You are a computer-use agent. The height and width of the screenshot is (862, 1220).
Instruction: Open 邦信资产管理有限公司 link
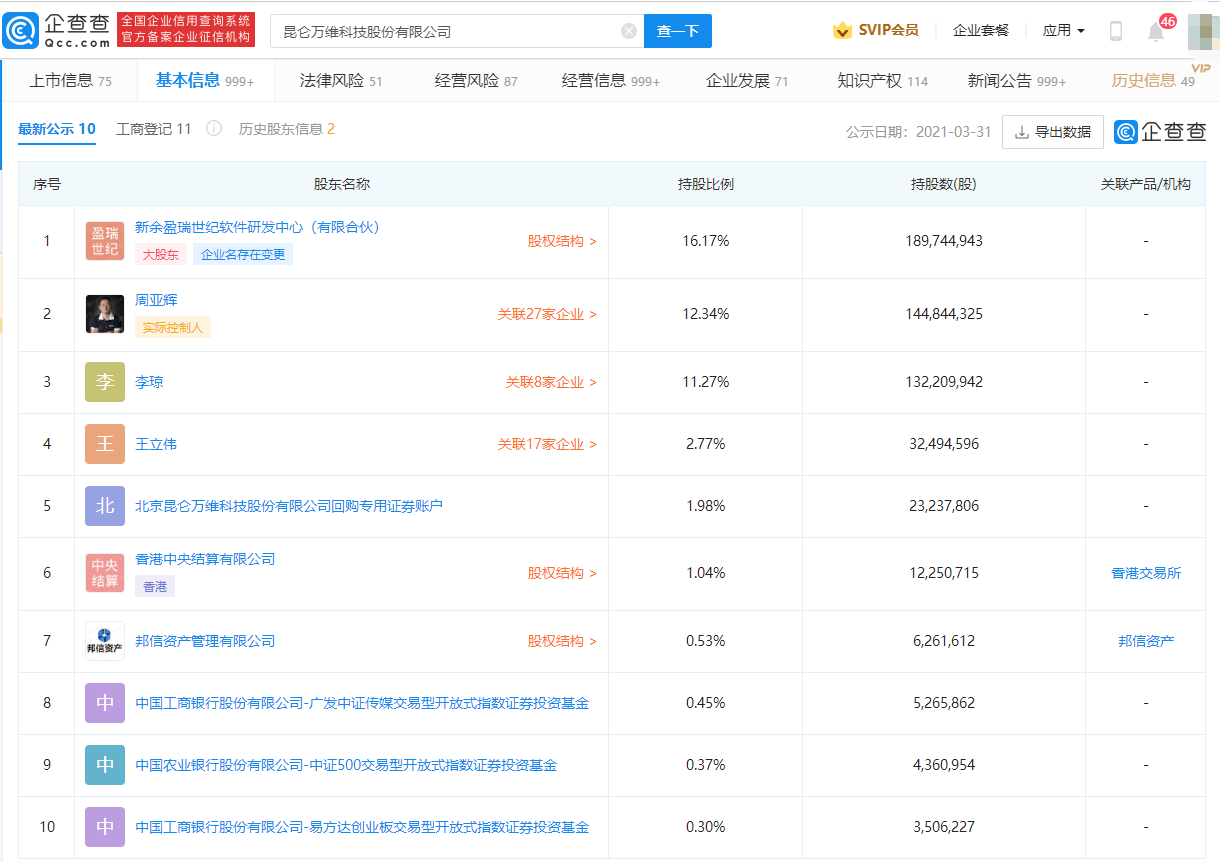205,641
